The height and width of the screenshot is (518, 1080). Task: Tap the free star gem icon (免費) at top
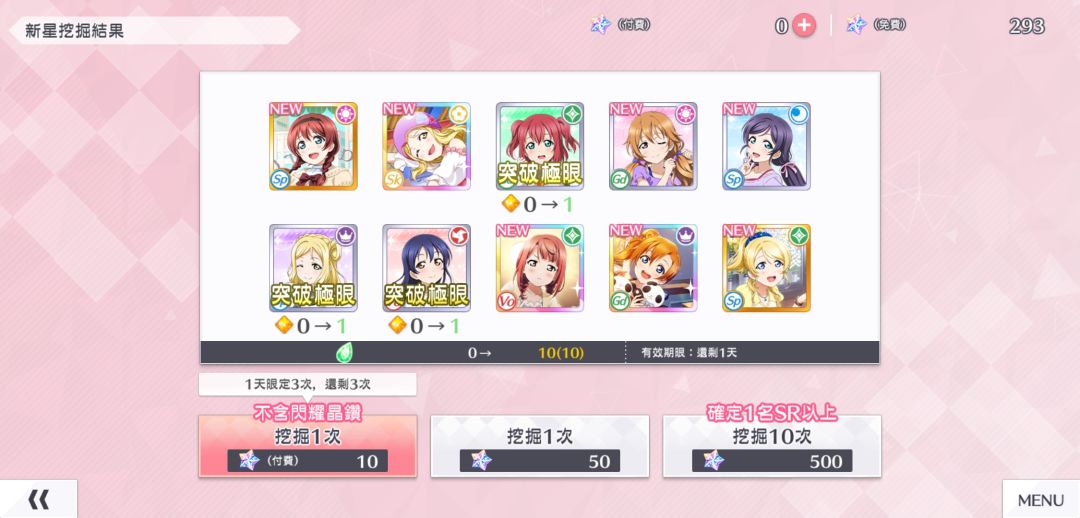click(856, 25)
